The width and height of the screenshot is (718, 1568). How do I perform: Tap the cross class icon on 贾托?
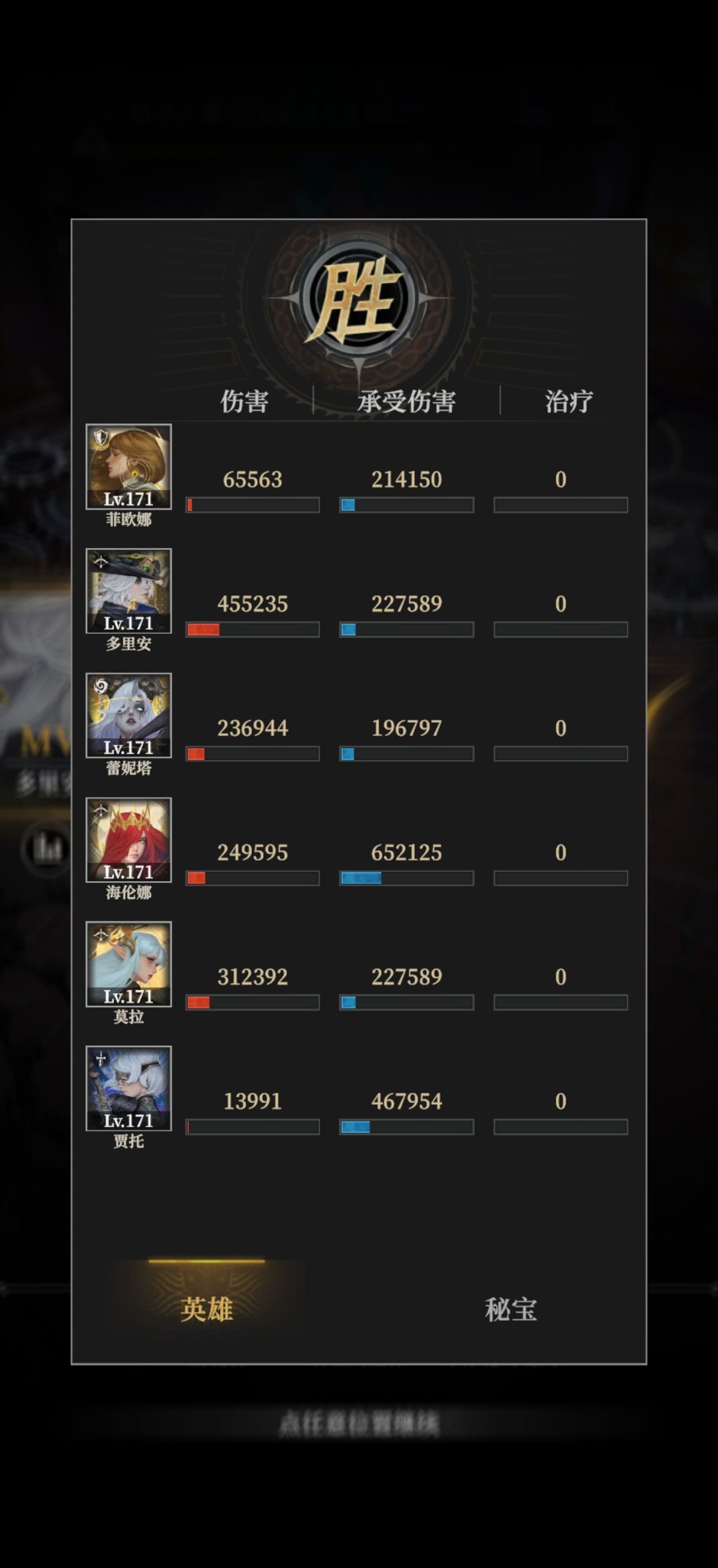point(100,1059)
